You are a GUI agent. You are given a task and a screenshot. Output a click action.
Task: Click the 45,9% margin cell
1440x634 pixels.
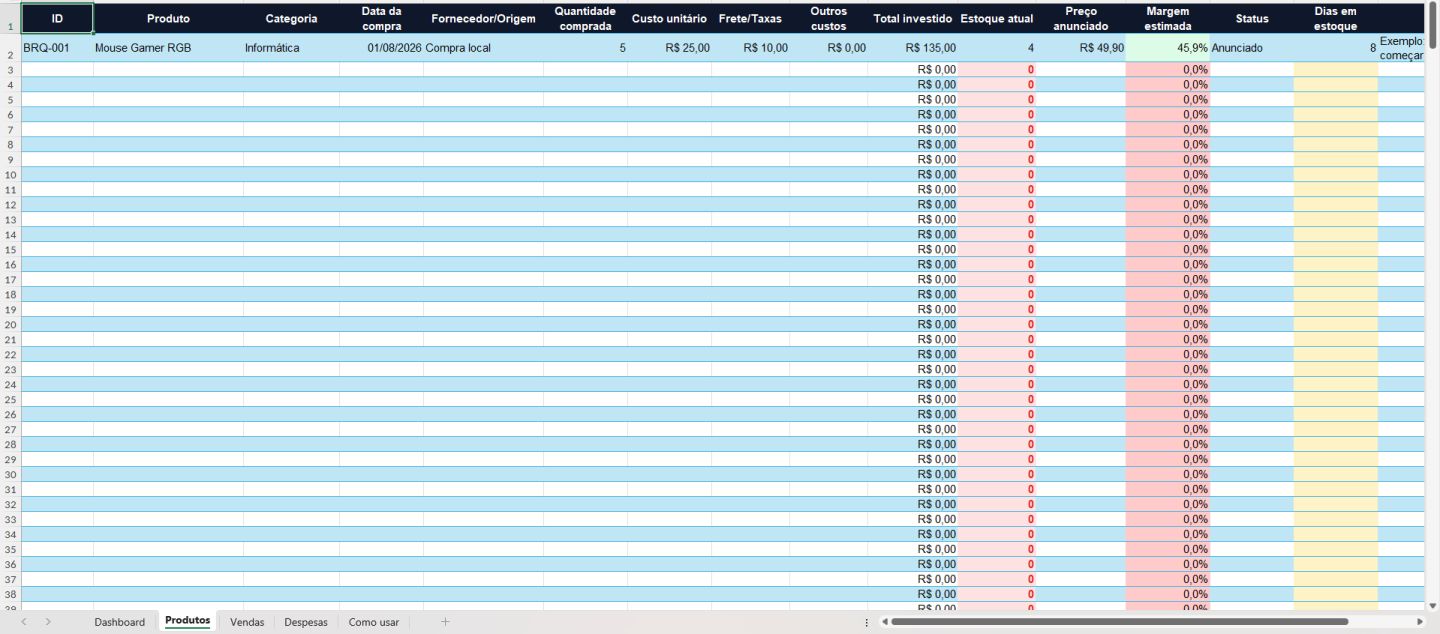[x=1167, y=48]
